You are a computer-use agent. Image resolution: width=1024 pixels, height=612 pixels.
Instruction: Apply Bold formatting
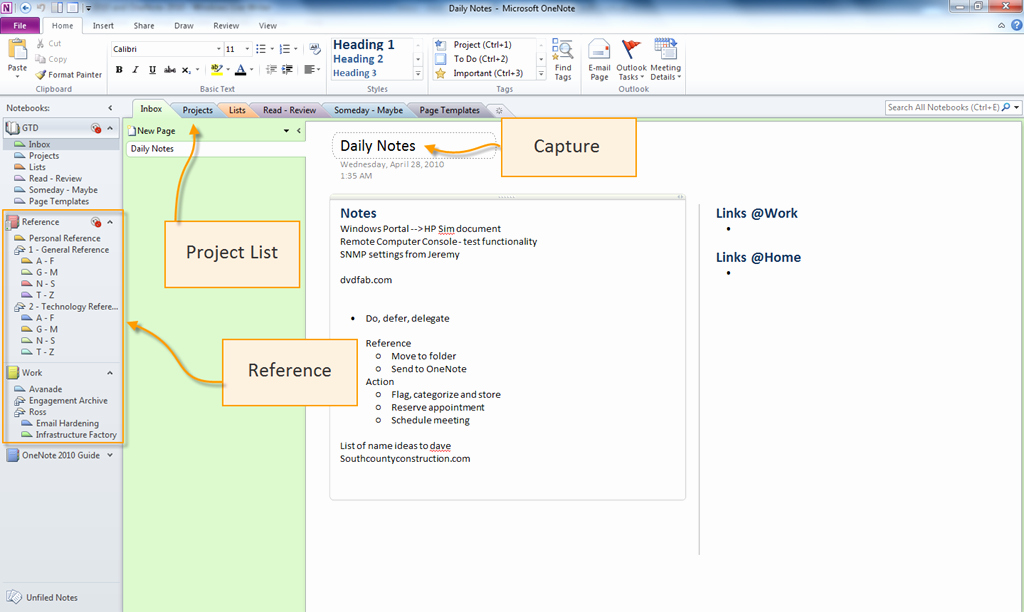pos(119,70)
